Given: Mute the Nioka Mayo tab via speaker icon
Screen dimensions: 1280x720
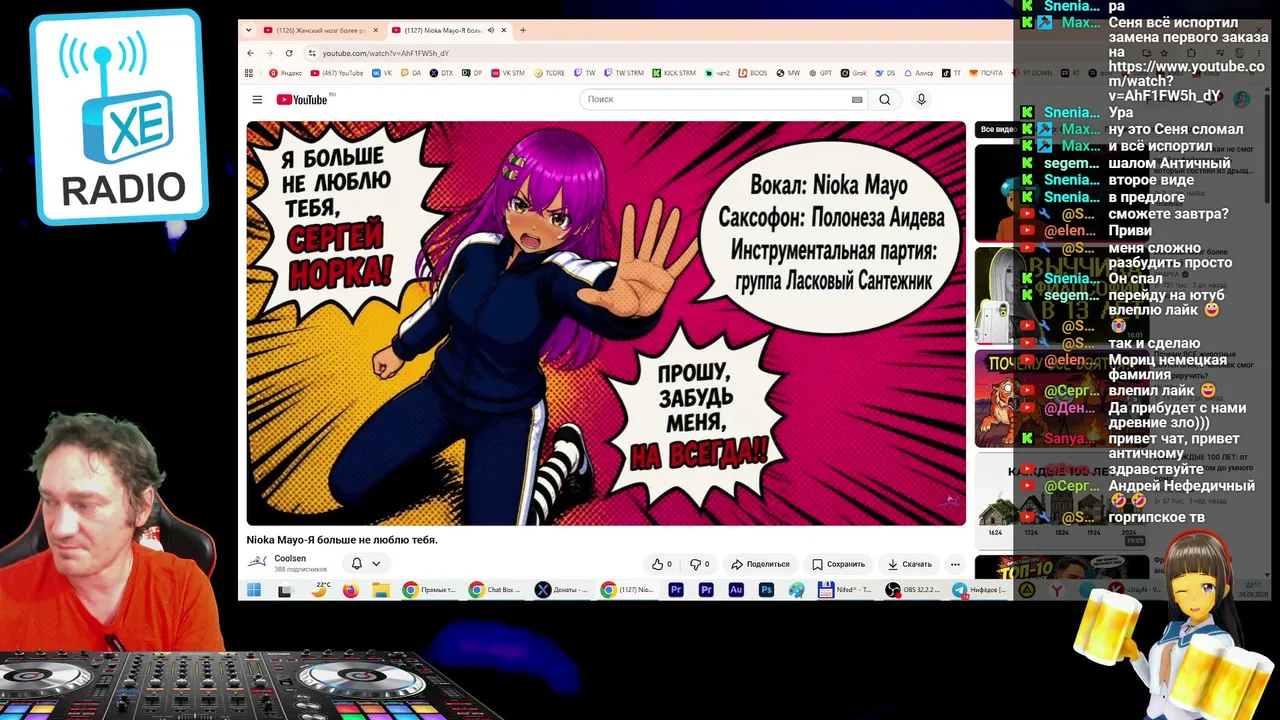Looking at the screenshot, I should click(x=490, y=30).
